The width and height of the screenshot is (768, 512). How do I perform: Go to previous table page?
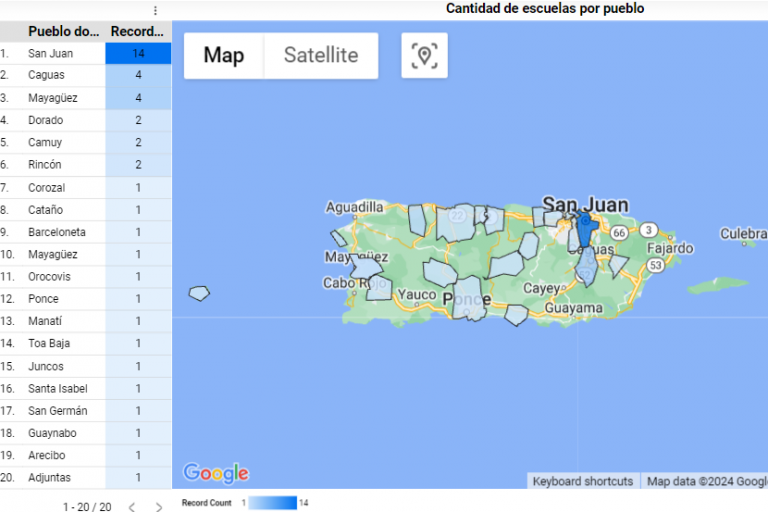point(132,507)
